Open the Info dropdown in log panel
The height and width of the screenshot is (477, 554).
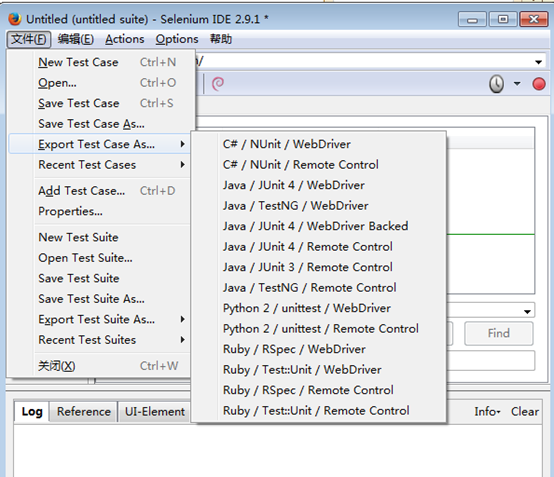pyautogui.click(x=487, y=412)
